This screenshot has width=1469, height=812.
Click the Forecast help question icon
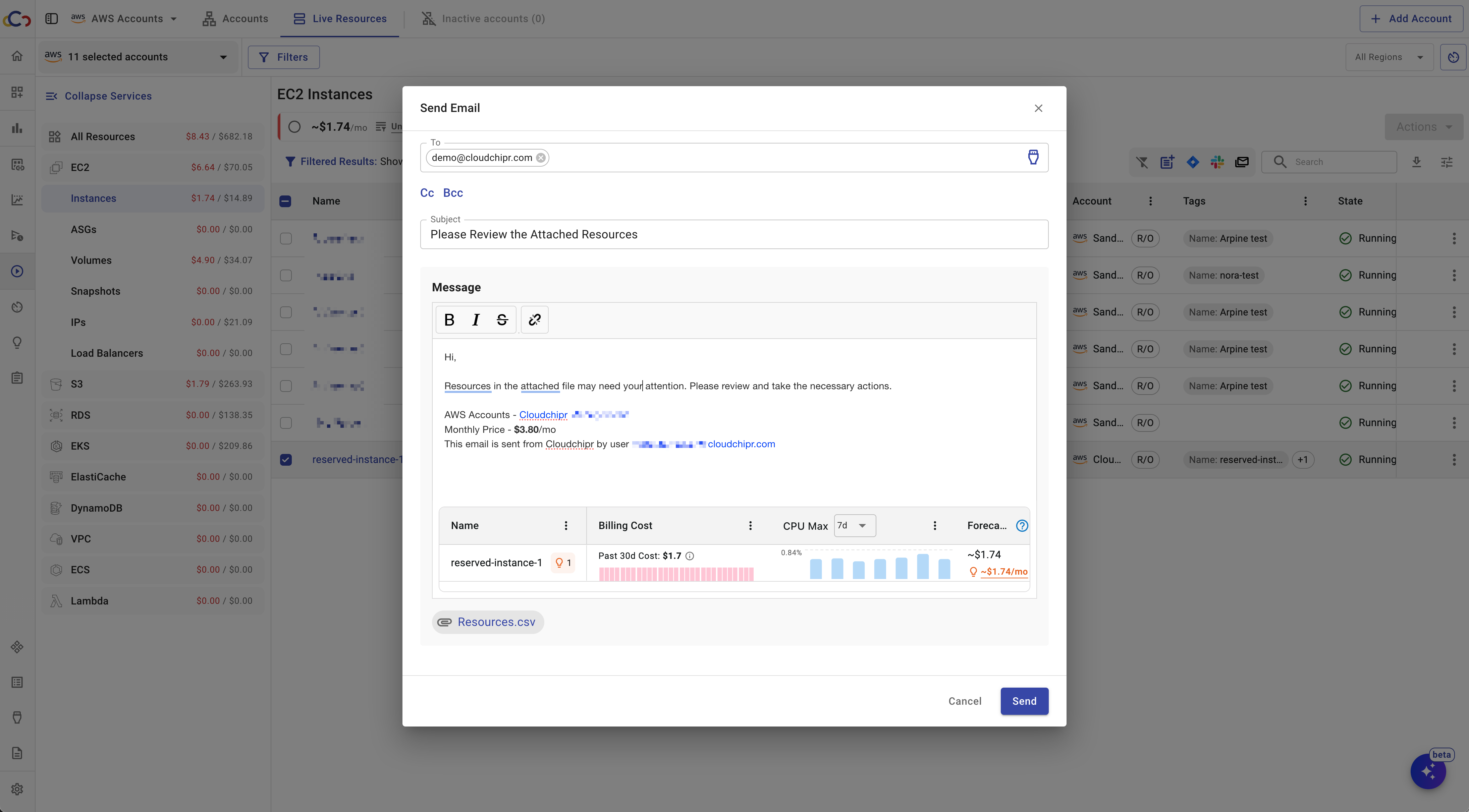tap(1022, 526)
